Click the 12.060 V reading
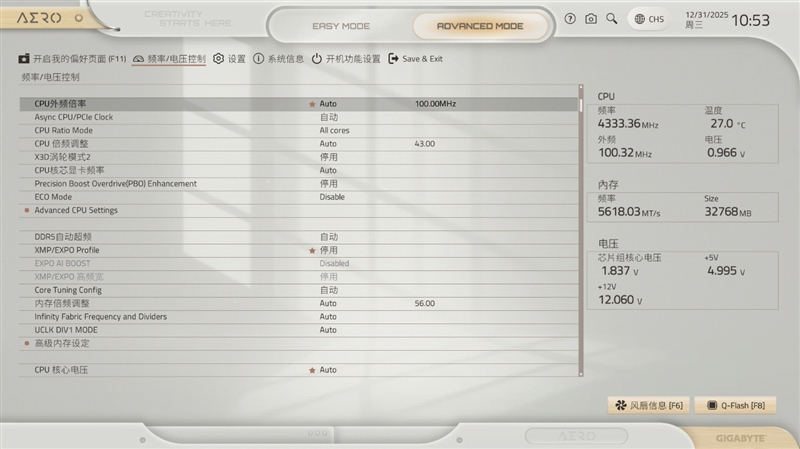The height and width of the screenshot is (449, 800). coord(620,300)
